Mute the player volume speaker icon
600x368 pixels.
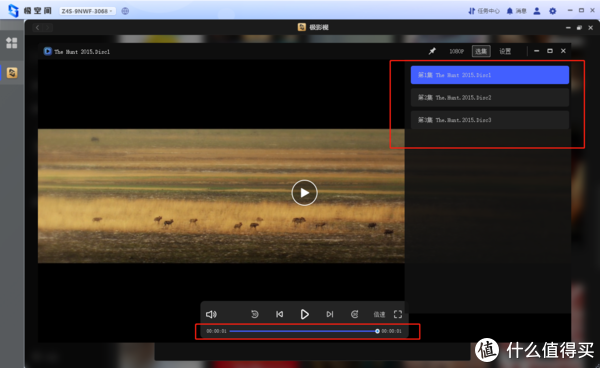[x=211, y=314]
